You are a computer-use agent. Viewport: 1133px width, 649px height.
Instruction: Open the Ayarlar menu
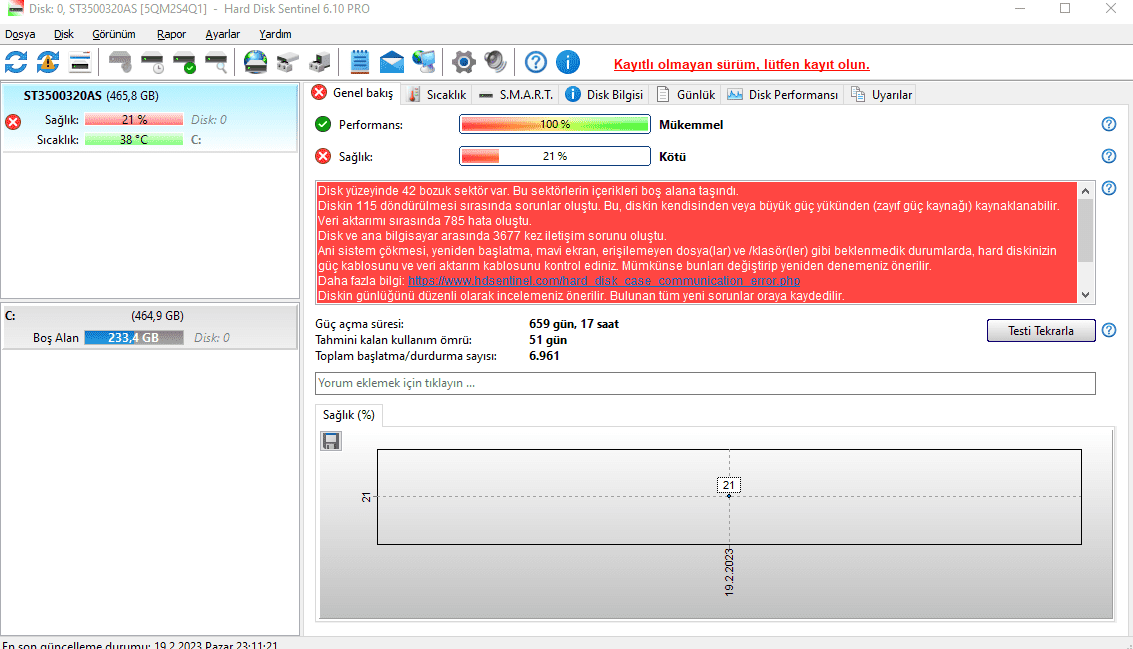pos(223,34)
